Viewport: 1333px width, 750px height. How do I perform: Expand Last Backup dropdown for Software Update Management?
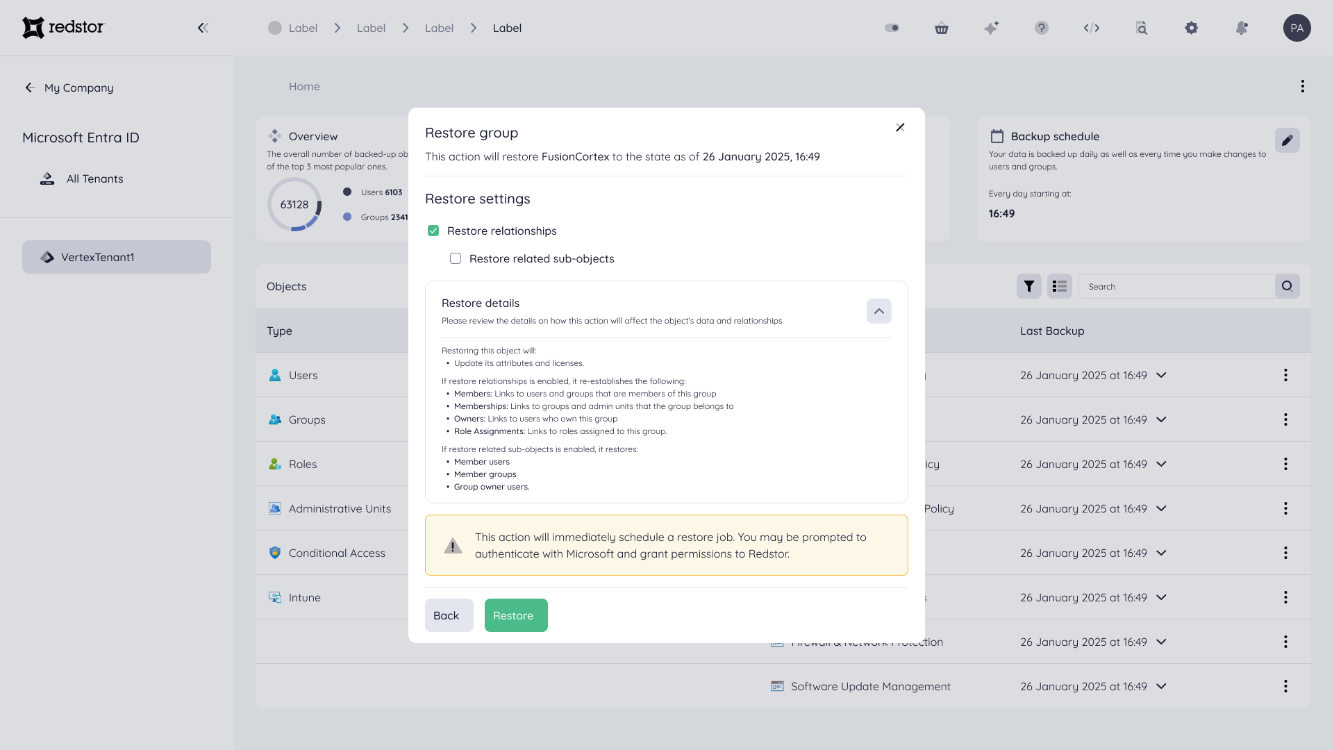click(x=1161, y=687)
